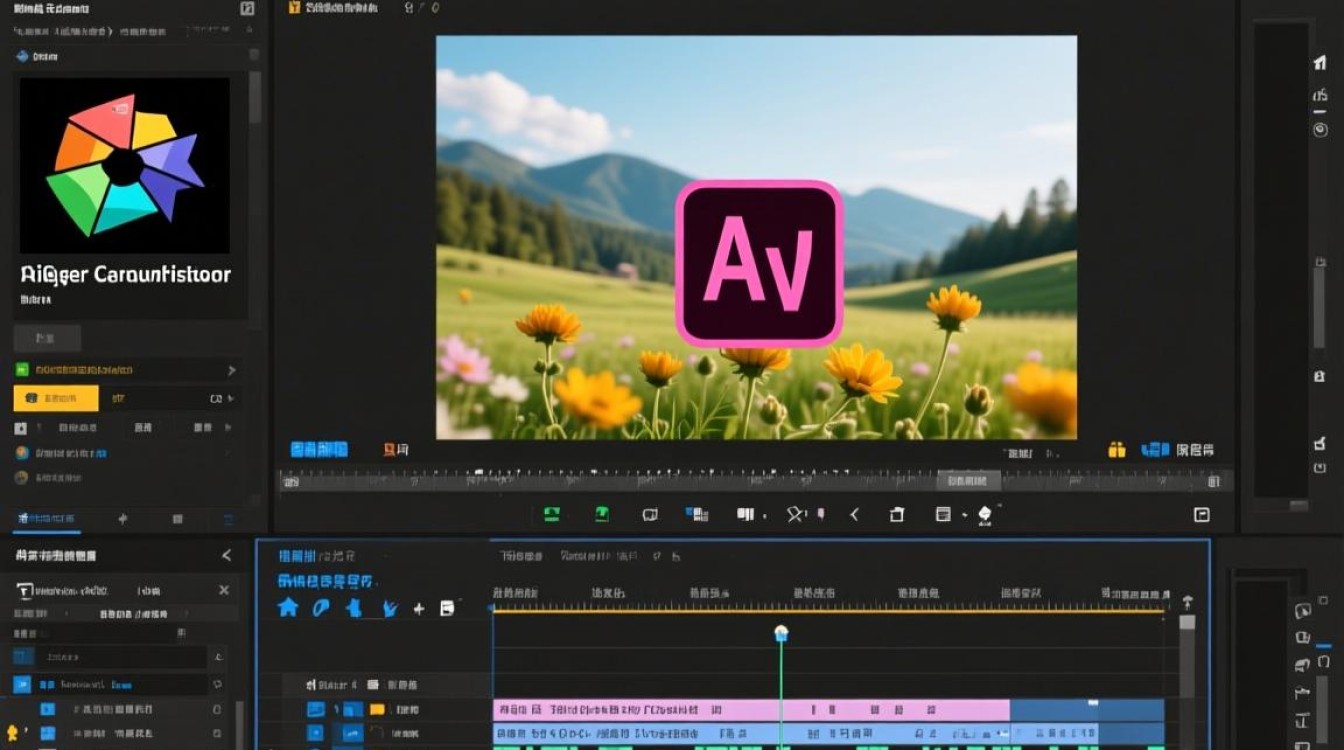This screenshot has width=1344, height=750.
Task: Click the white rounded rectangle icon below the preview
Action: click(x=650, y=514)
